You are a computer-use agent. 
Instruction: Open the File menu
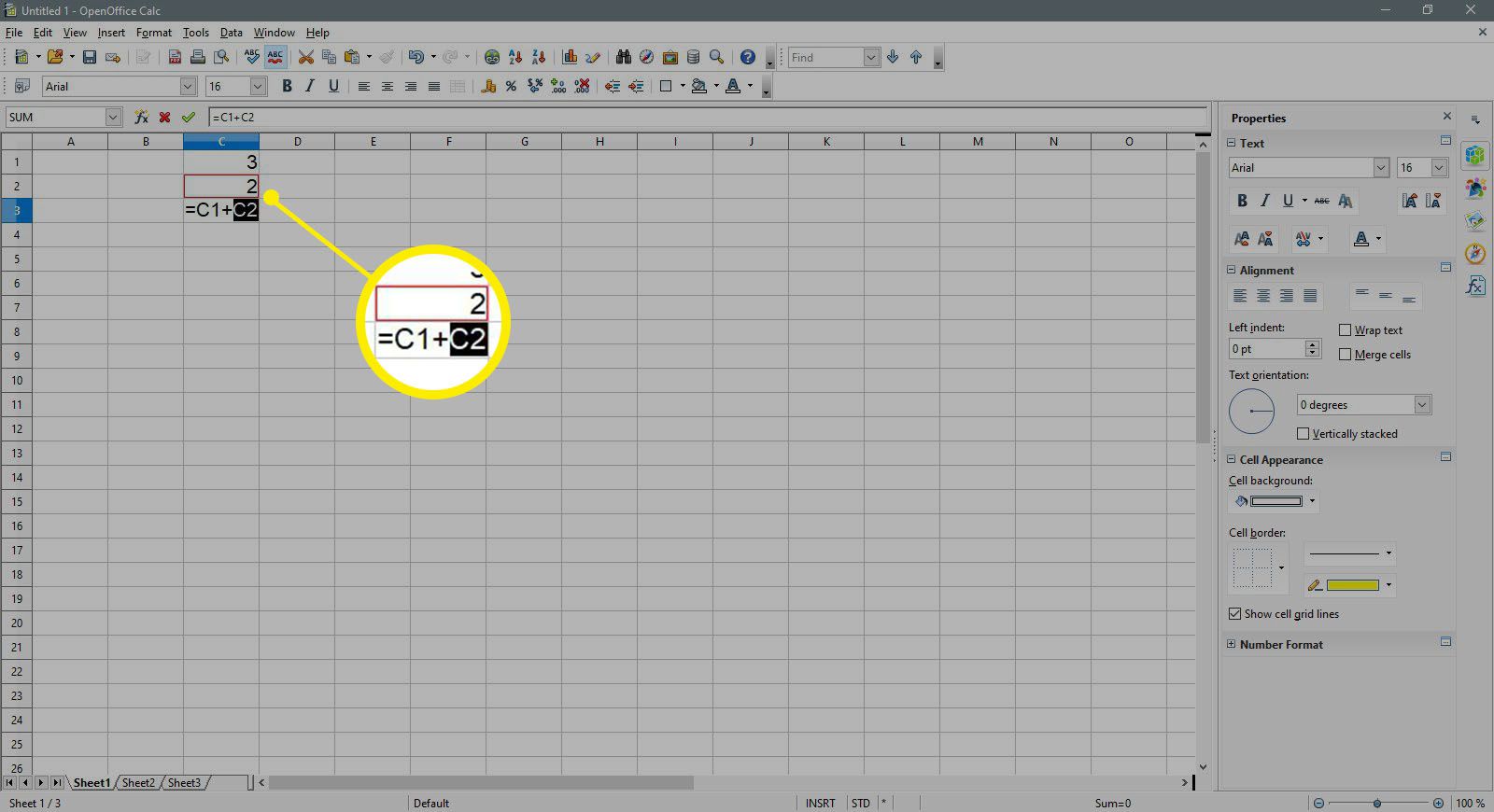[13, 33]
